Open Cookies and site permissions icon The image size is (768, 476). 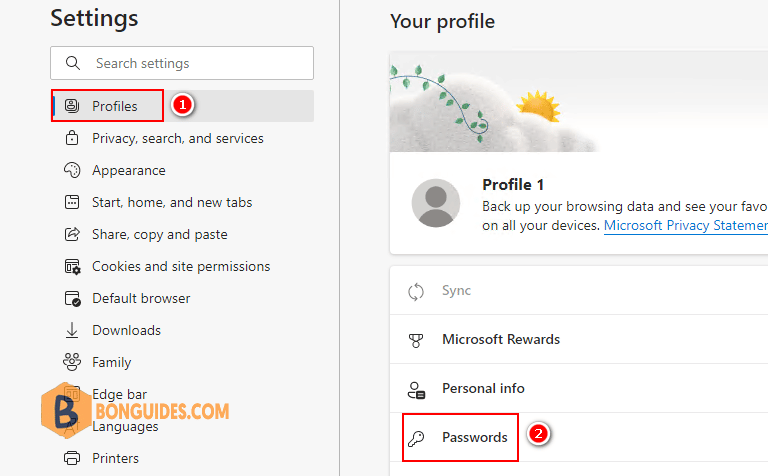tap(72, 266)
